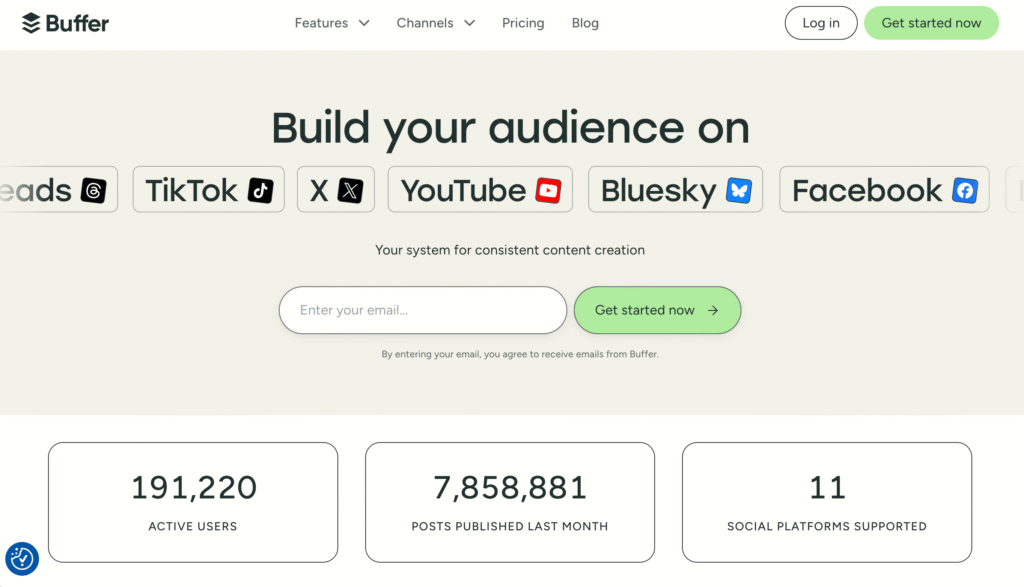The image size is (1024, 587).
Task: Select the YouTube play icon
Action: click(x=548, y=190)
